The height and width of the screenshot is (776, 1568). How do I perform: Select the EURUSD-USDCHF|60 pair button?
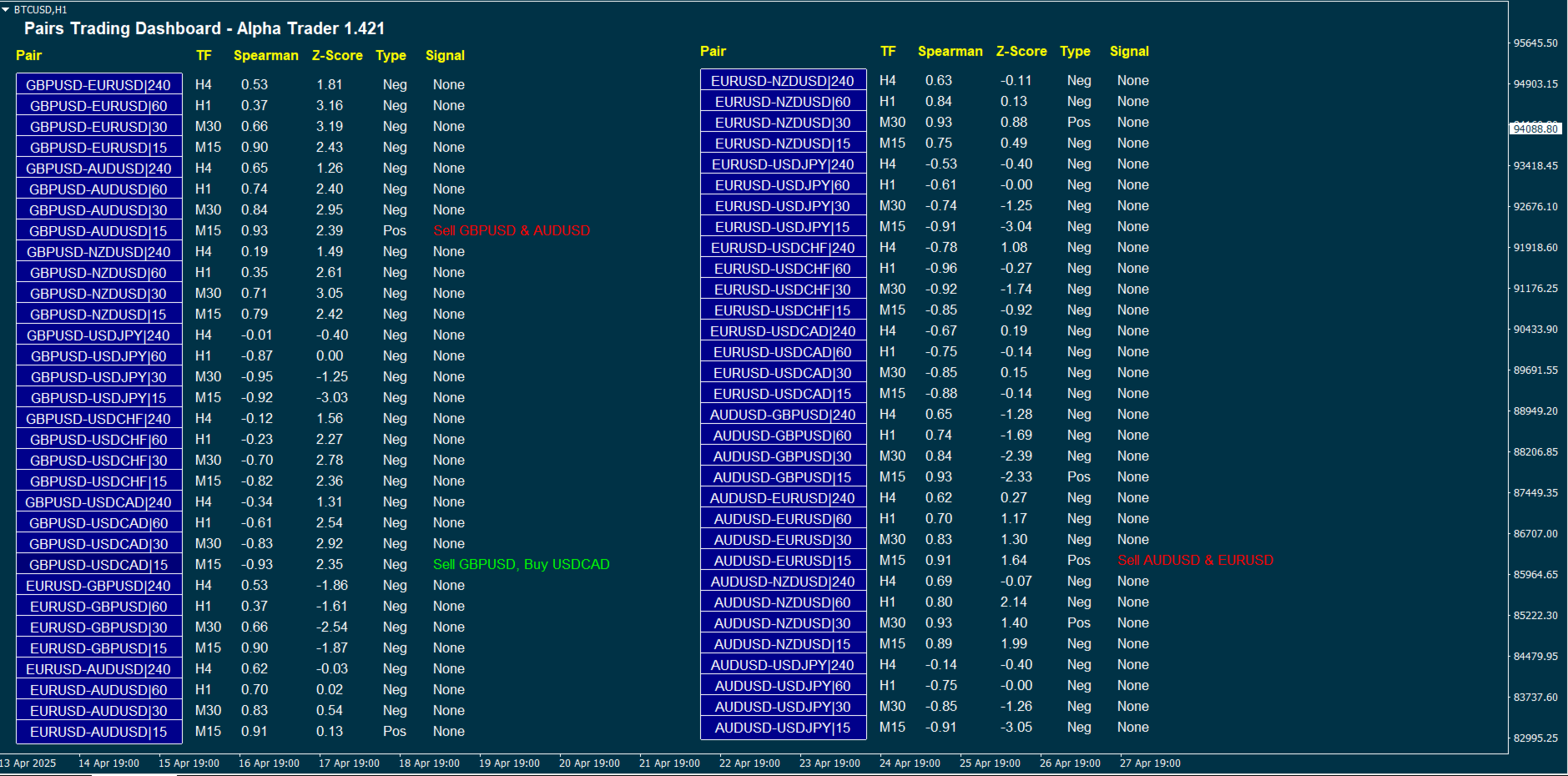[784, 269]
